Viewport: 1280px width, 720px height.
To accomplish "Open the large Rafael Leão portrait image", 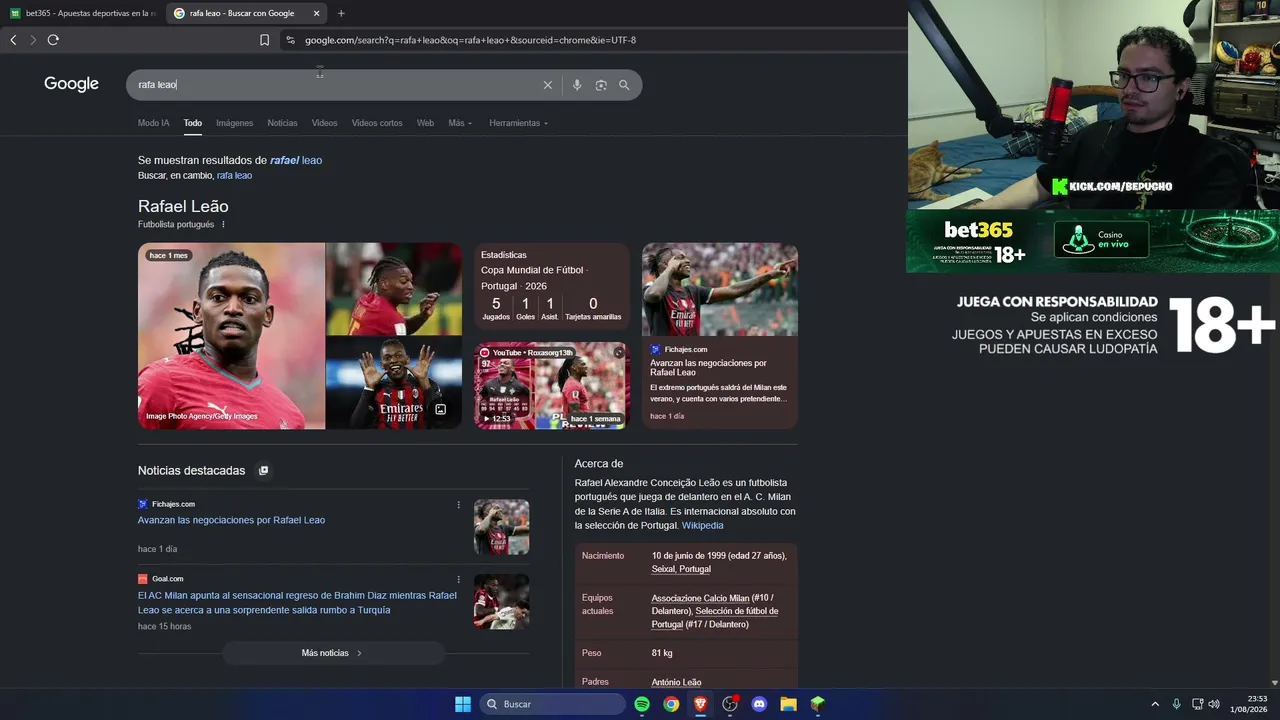I will tap(231, 336).
